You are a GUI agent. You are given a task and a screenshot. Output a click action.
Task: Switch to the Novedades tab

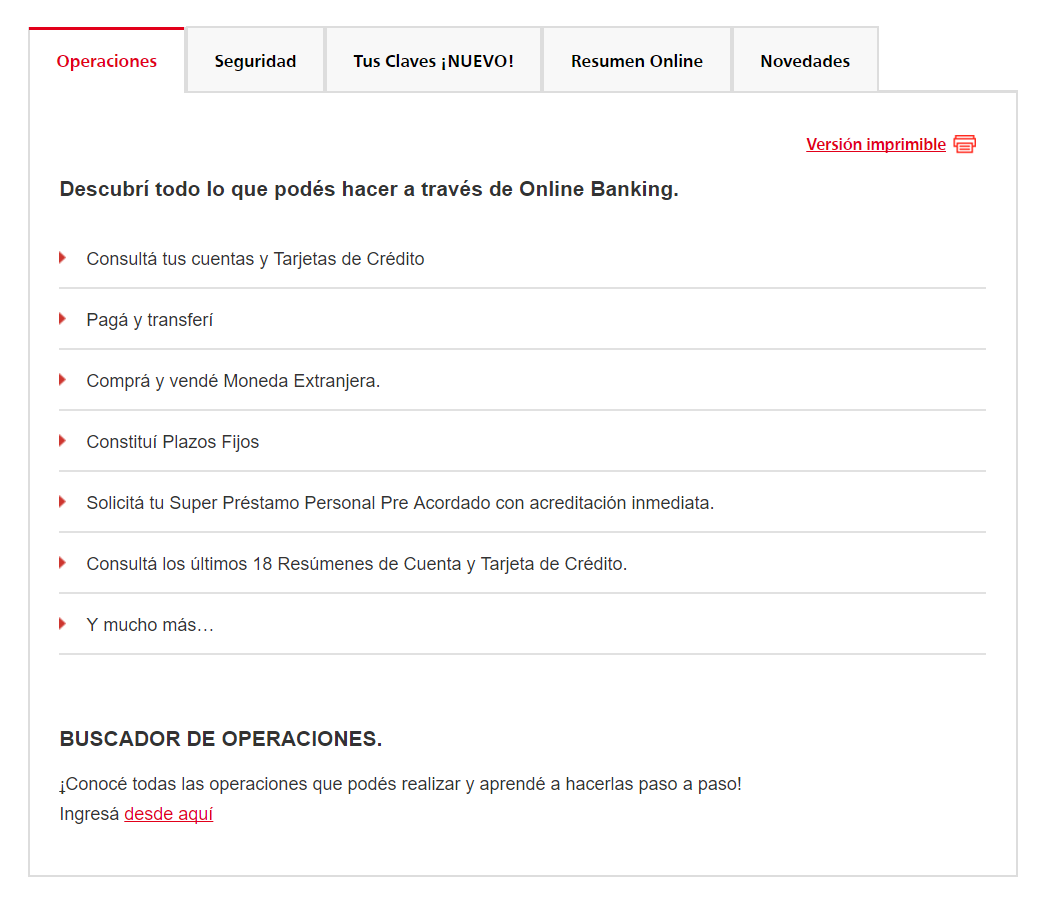(x=805, y=61)
